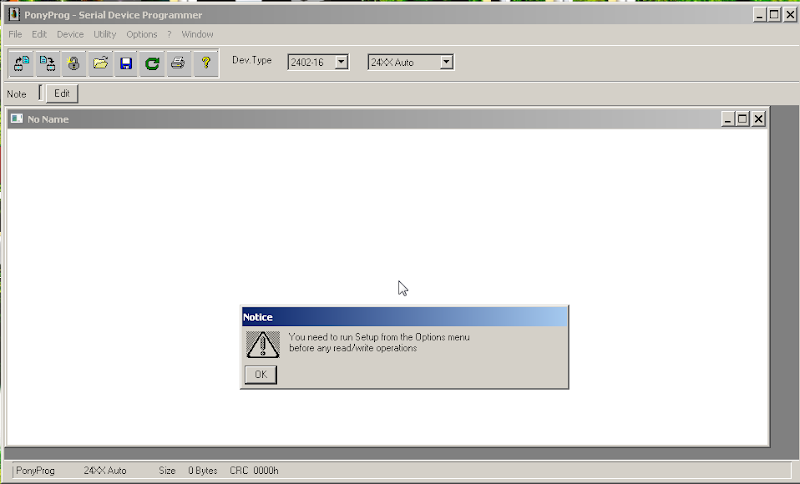Maximize the PonyProg main window
800x484 pixels.
pos(774,15)
